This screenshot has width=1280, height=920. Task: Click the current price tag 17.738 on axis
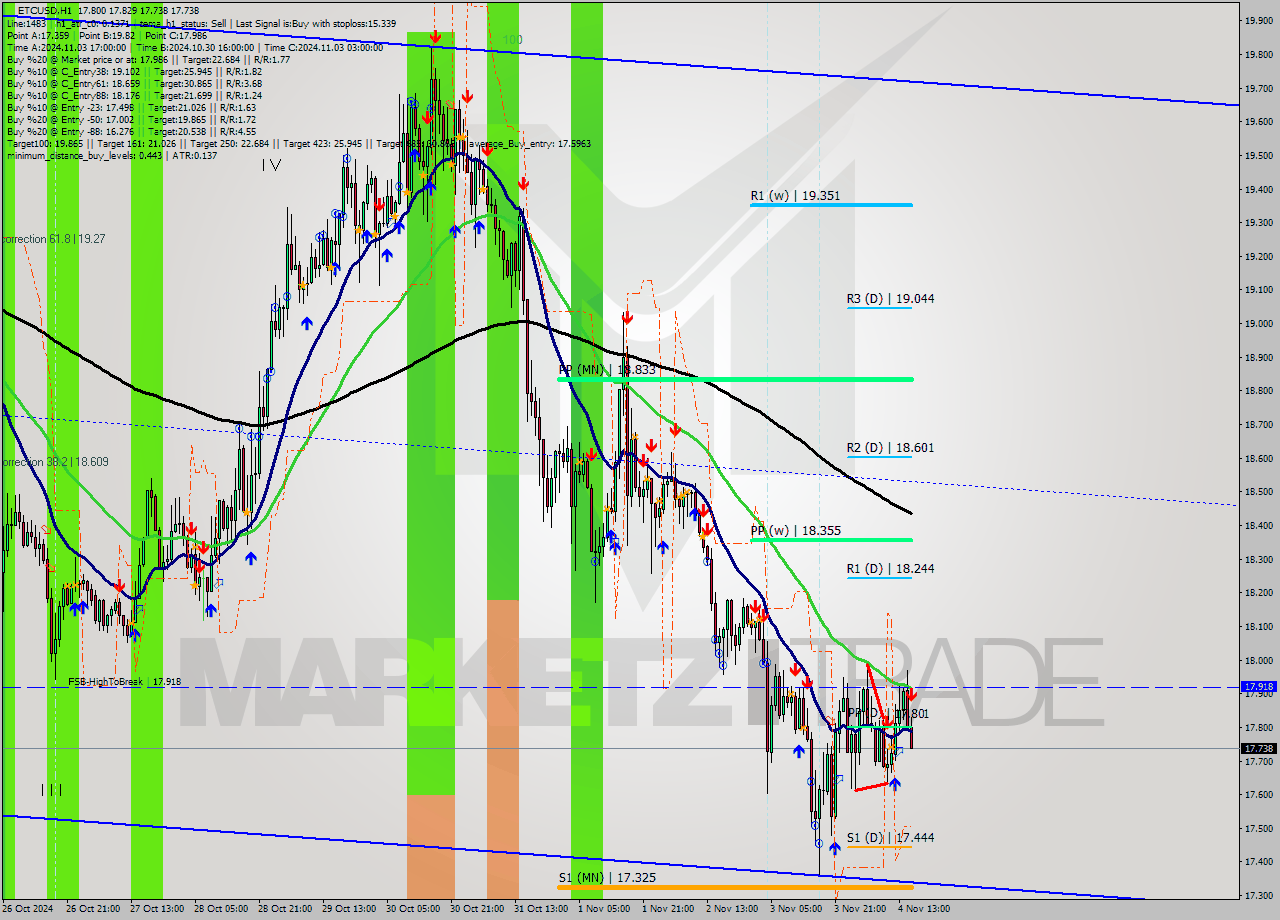1257,748
